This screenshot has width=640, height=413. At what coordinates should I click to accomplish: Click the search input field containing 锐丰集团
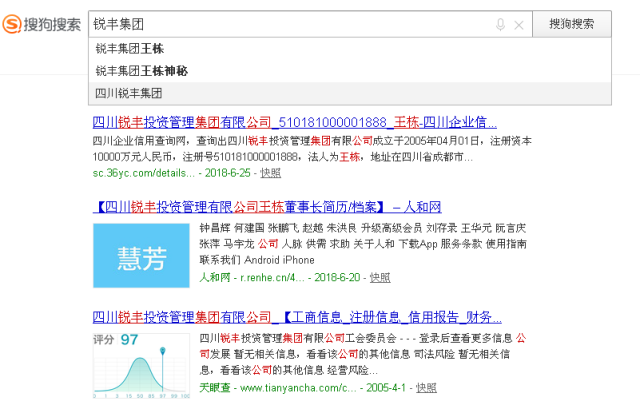[x=290, y=24]
